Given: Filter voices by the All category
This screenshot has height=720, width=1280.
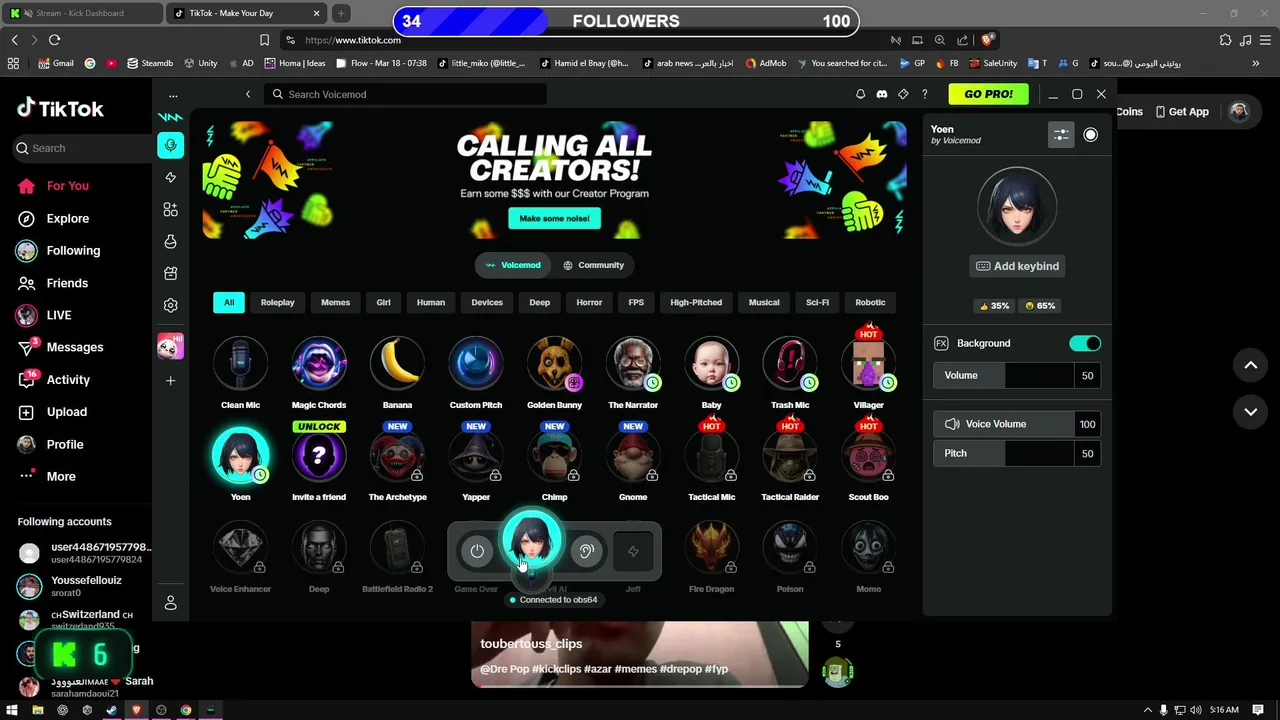Looking at the screenshot, I should 229,302.
